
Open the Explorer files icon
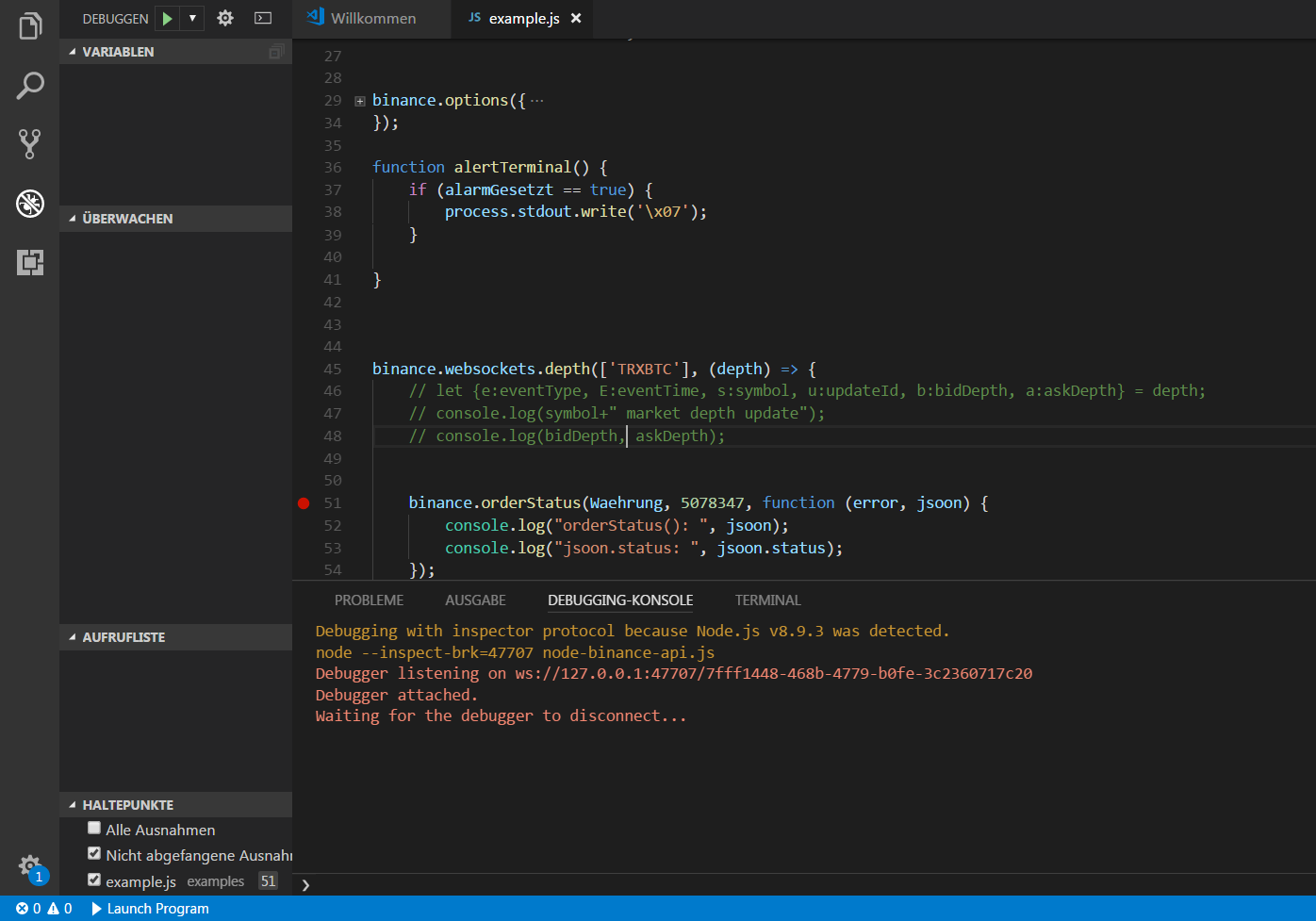click(x=30, y=26)
